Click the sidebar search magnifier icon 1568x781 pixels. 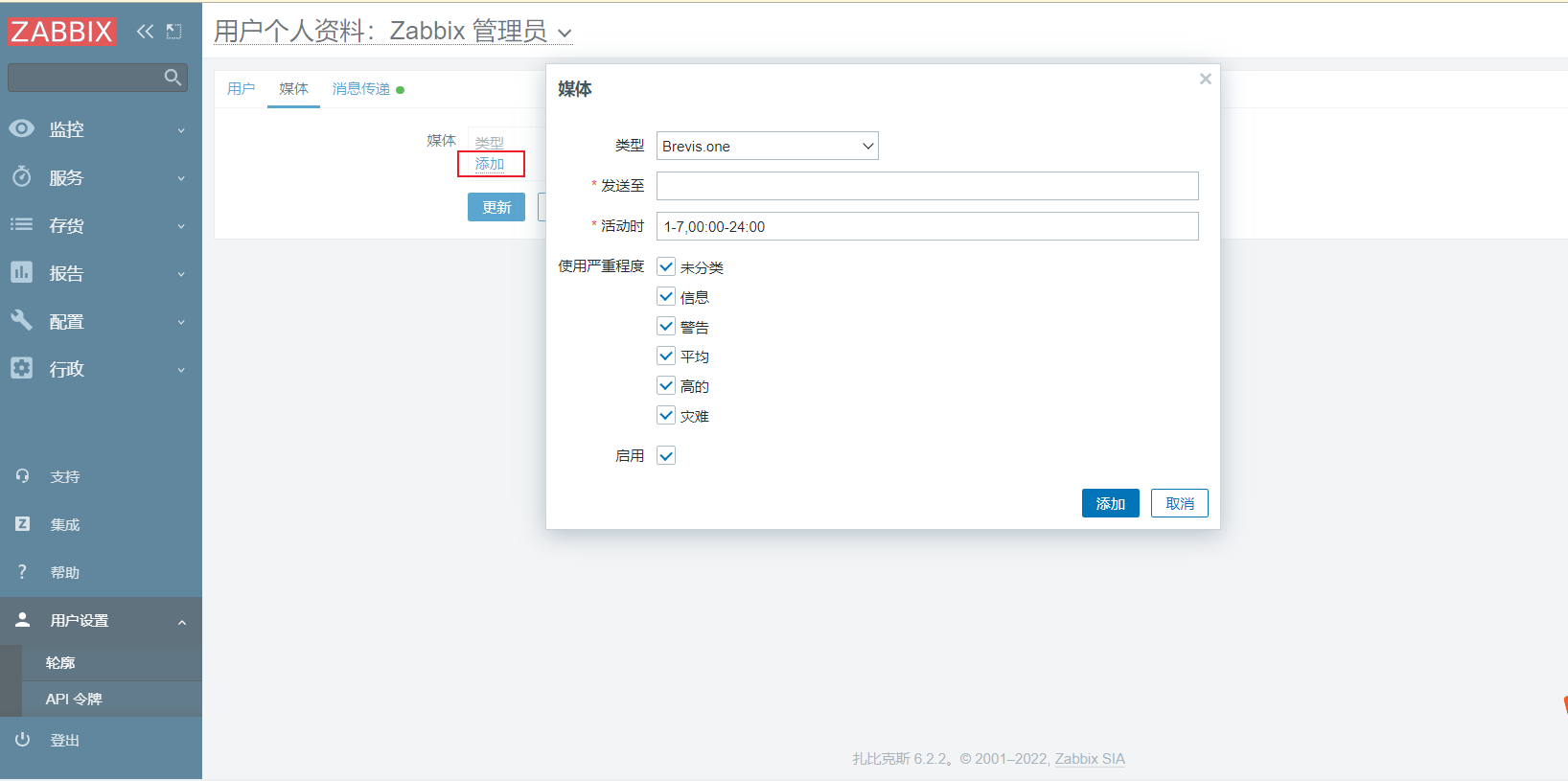click(173, 78)
